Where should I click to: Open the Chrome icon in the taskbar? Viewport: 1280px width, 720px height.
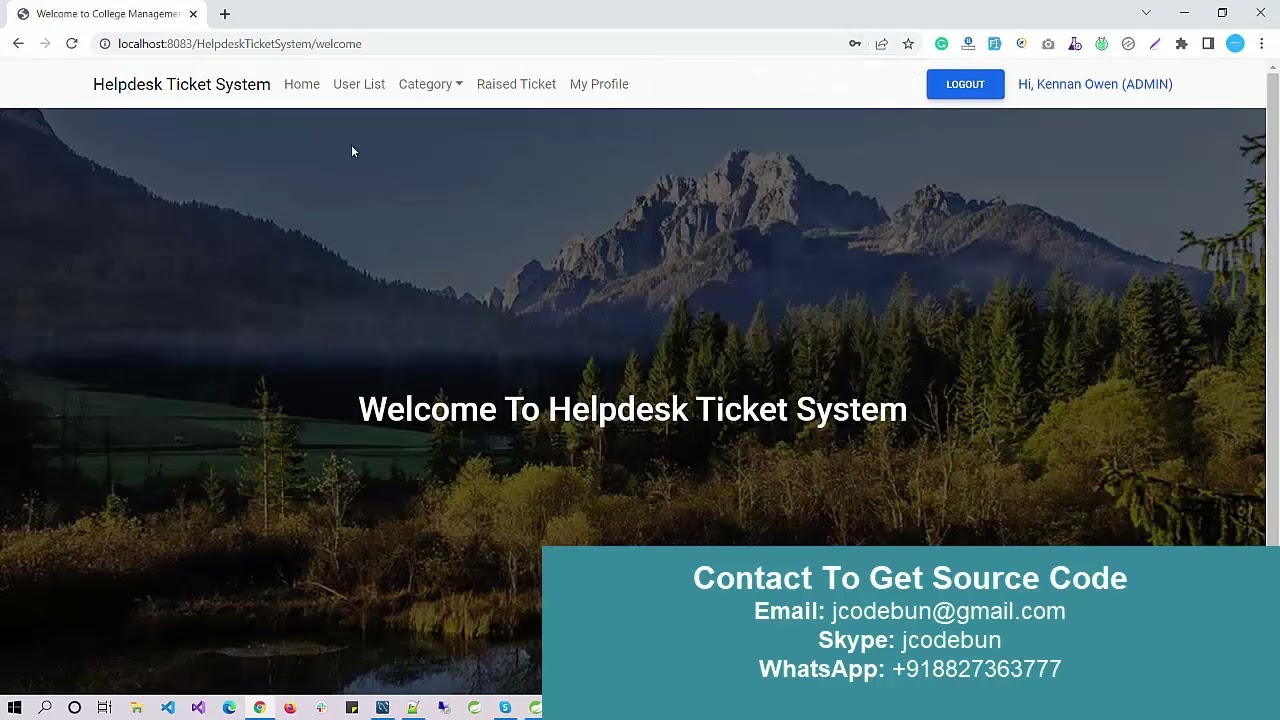259,708
